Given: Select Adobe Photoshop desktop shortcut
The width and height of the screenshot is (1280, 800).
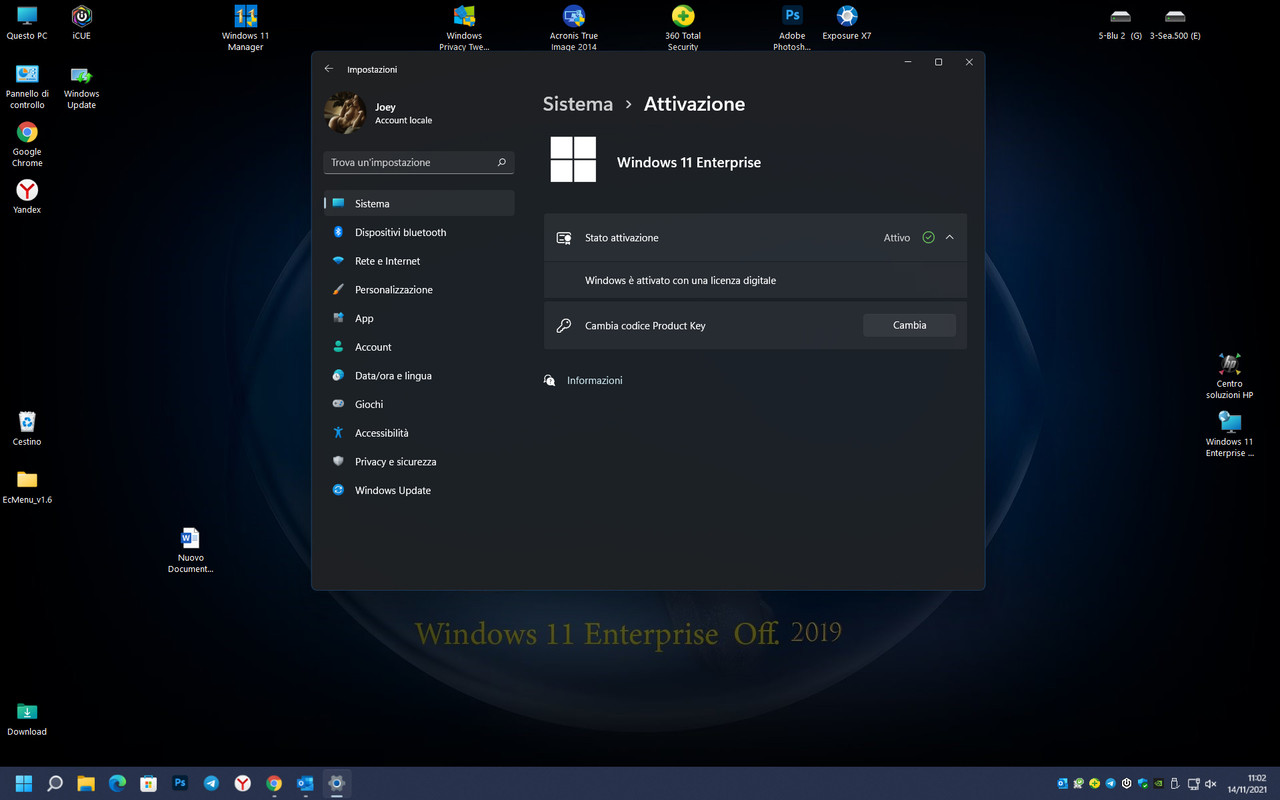Looking at the screenshot, I should click(792, 28).
